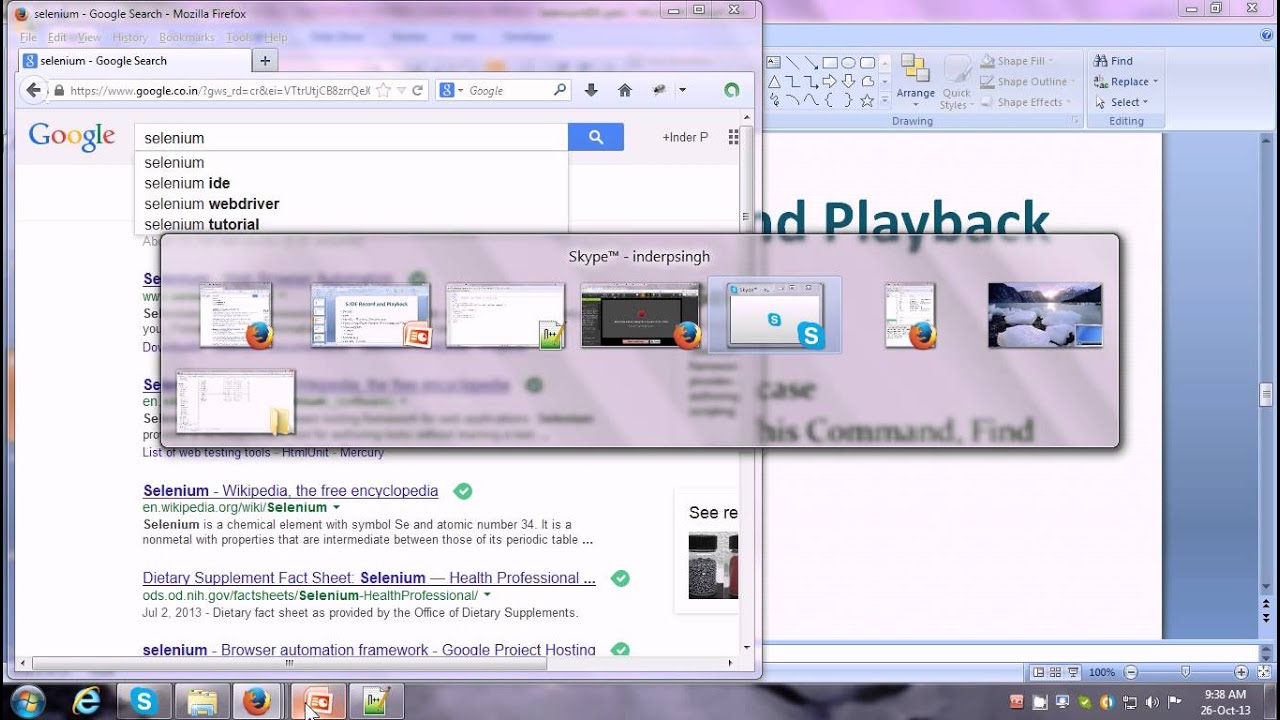Reload the page in Firefox
The image size is (1280, 720).
(x=418, y=90)
